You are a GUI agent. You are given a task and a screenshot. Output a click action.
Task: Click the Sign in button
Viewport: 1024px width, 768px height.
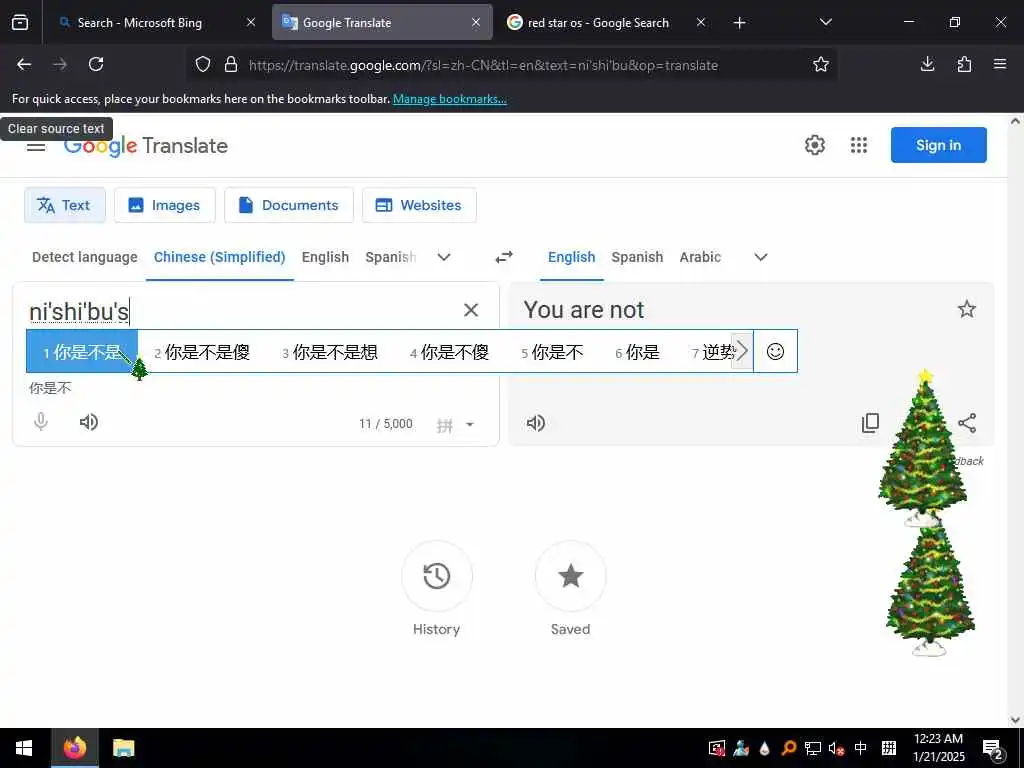point(938,145)
